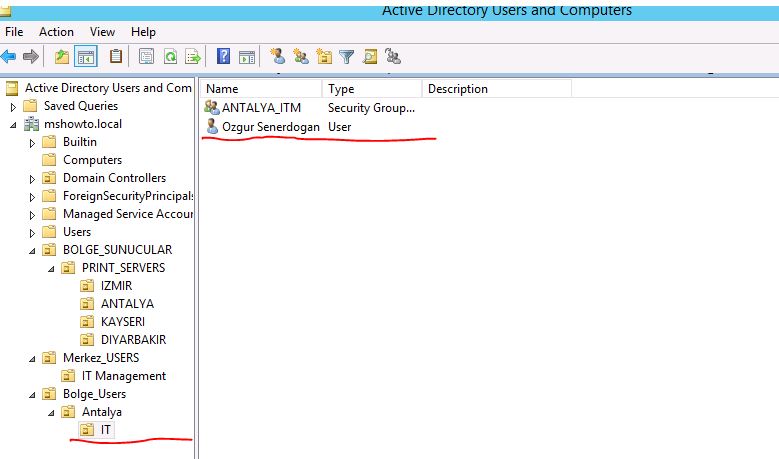Expand the Domain Controllers node
This screenshot has height=459, width=779.
click(32, 179)
